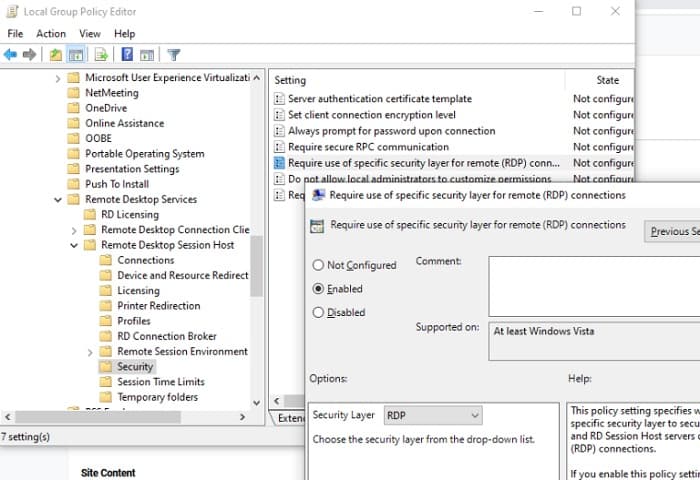Image resolution: width=700 pixels, height=480 pixels.
Task: Click the Local Group Policy Editor title icon
Action: click(x=12, y=12)
